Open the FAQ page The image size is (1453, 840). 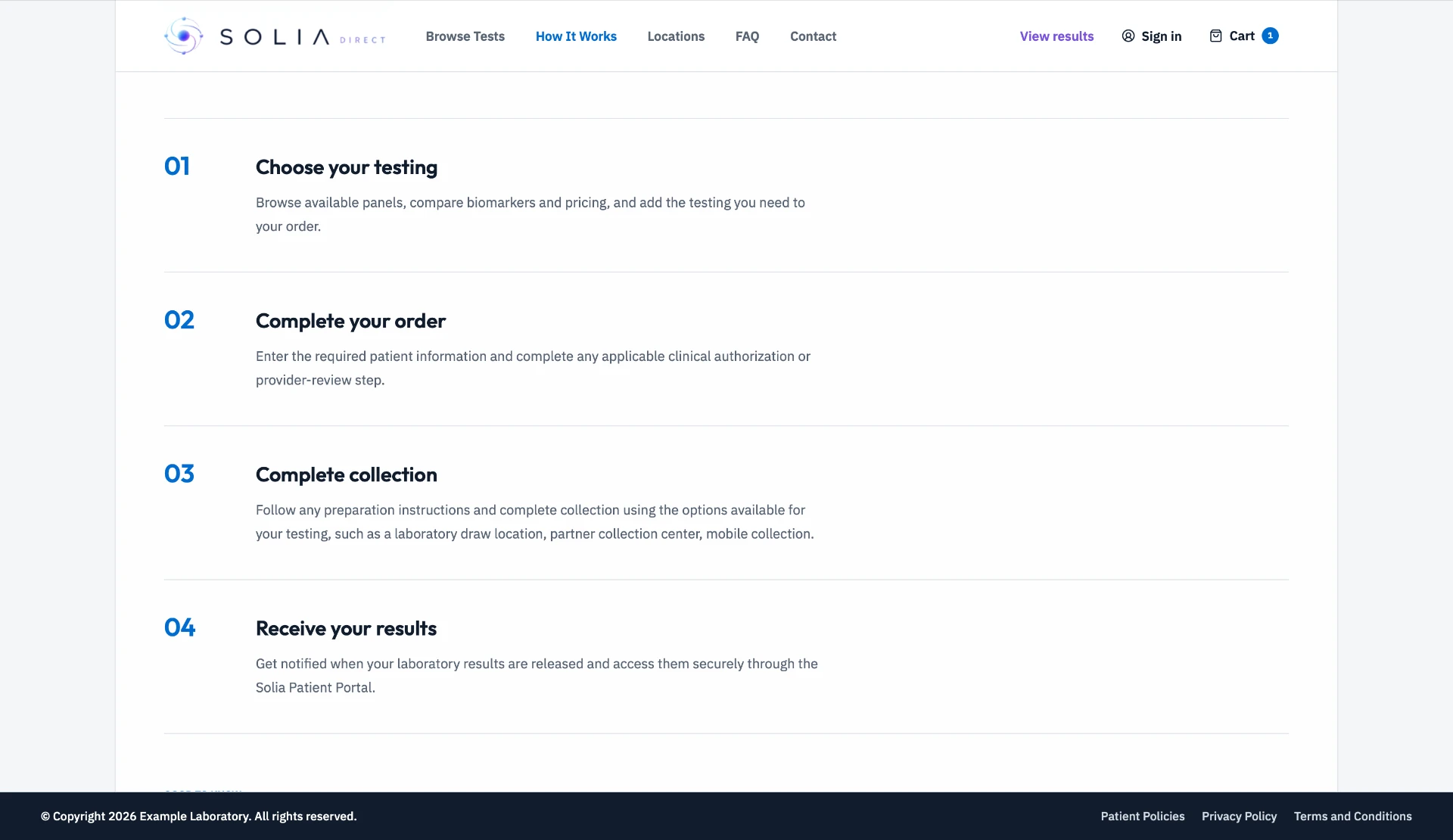(747, 36)
